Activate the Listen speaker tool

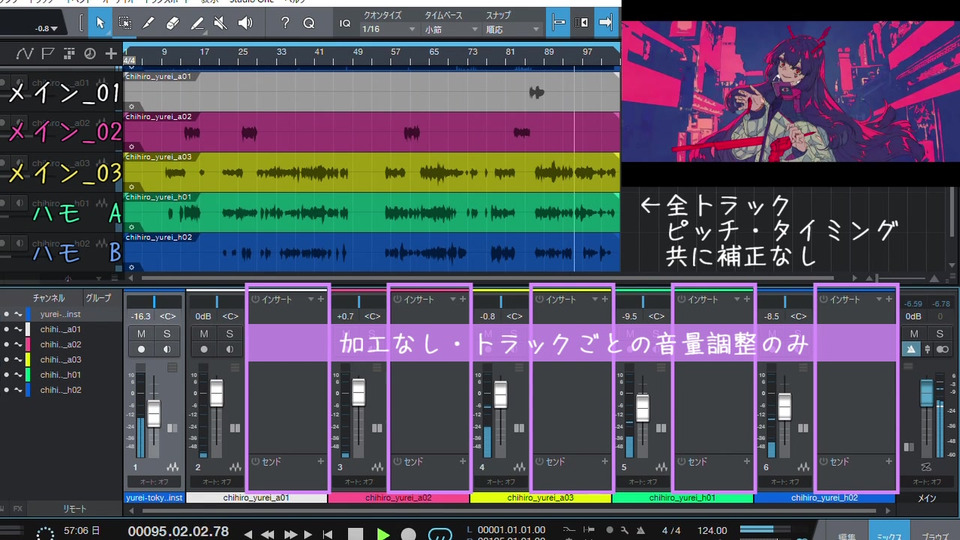coord(245,23)
